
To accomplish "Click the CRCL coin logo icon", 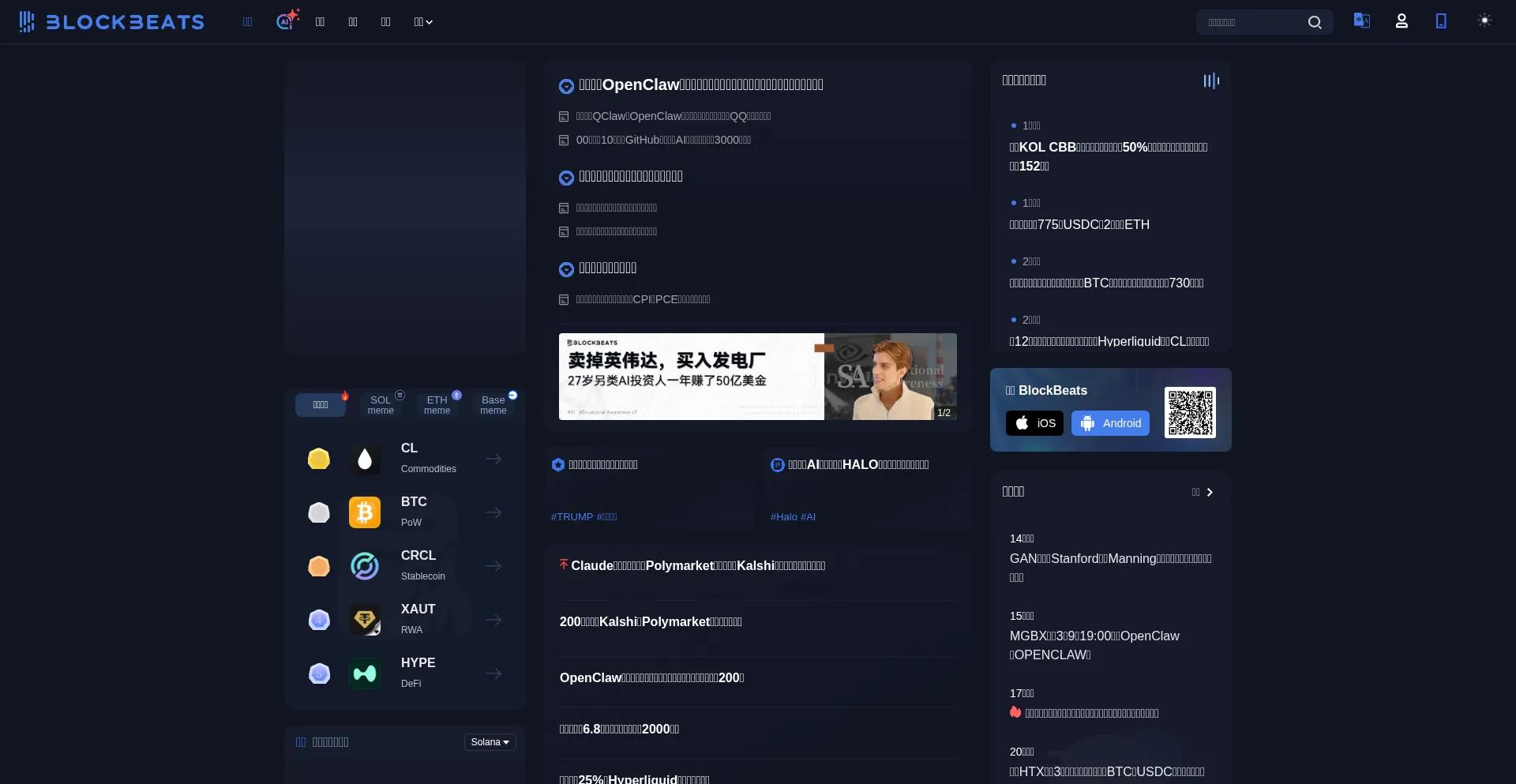I will point(365,566).
